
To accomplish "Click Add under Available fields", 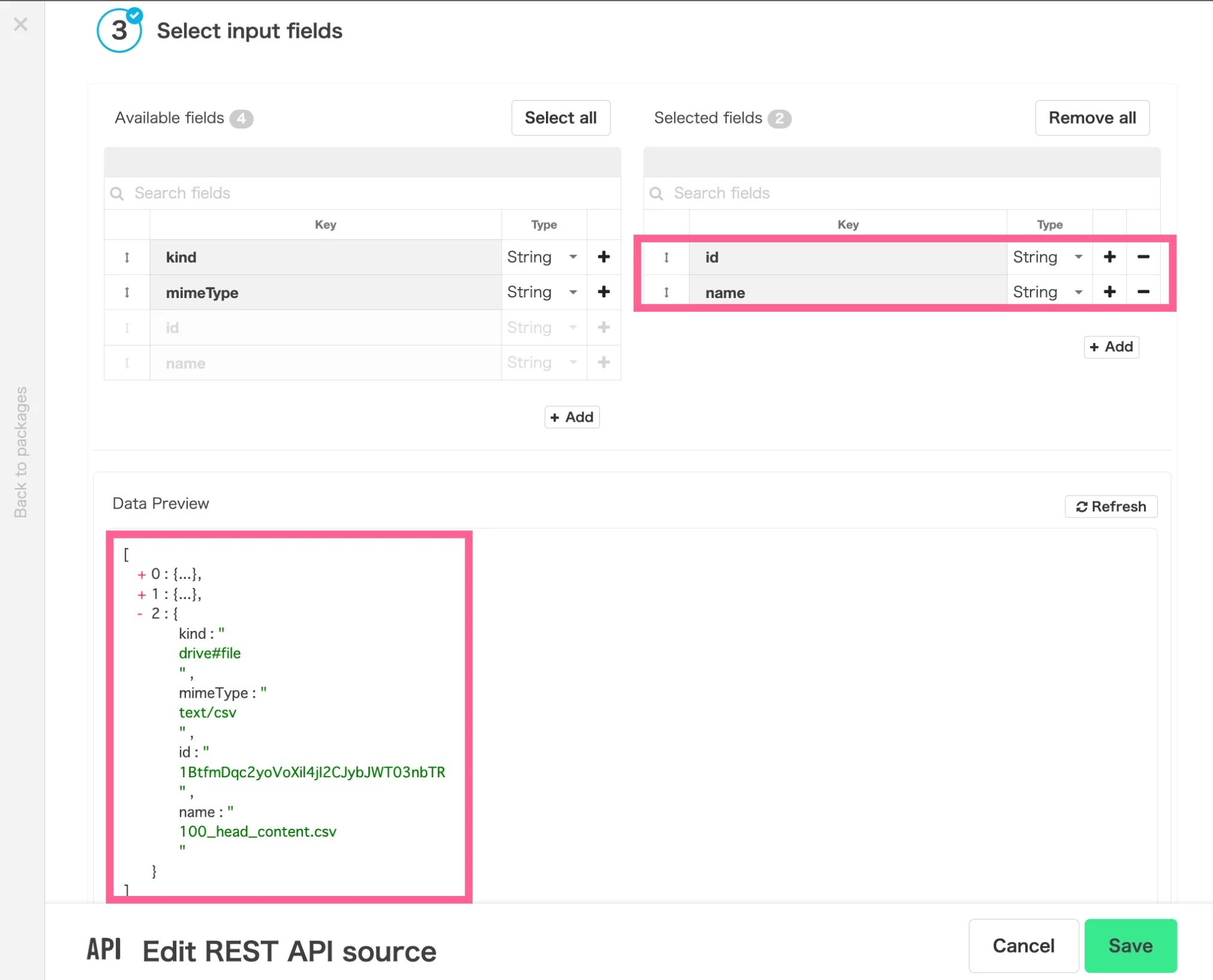I will [x=572, y=417].
